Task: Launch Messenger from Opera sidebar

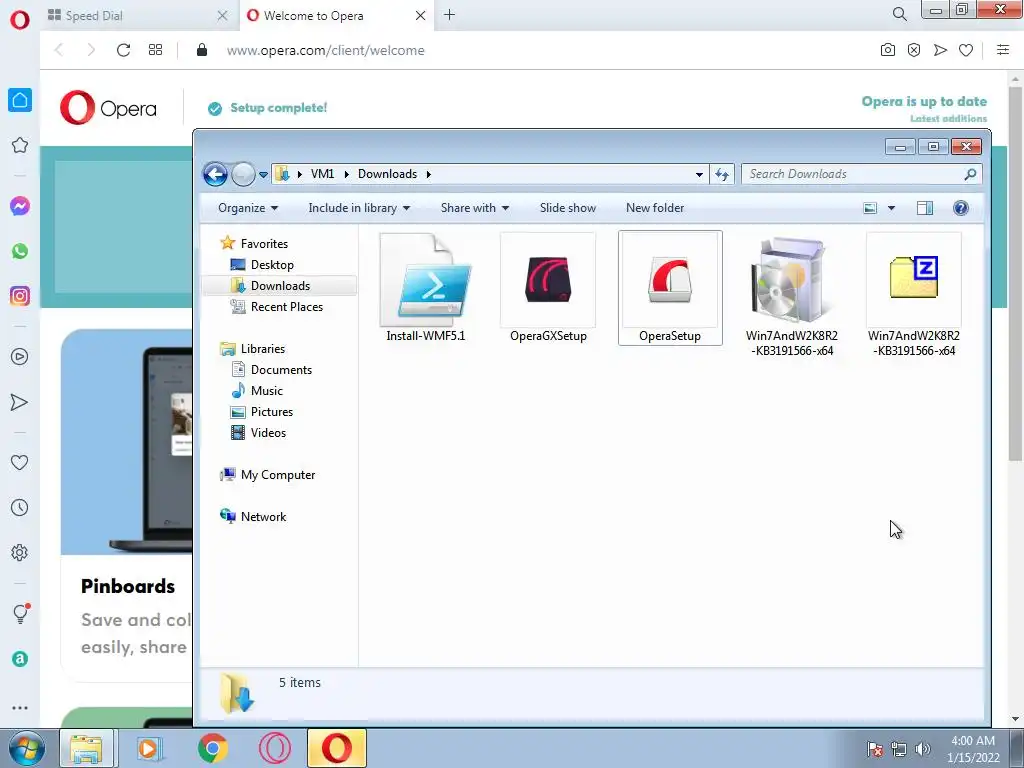Action: (x=20, y=206)
